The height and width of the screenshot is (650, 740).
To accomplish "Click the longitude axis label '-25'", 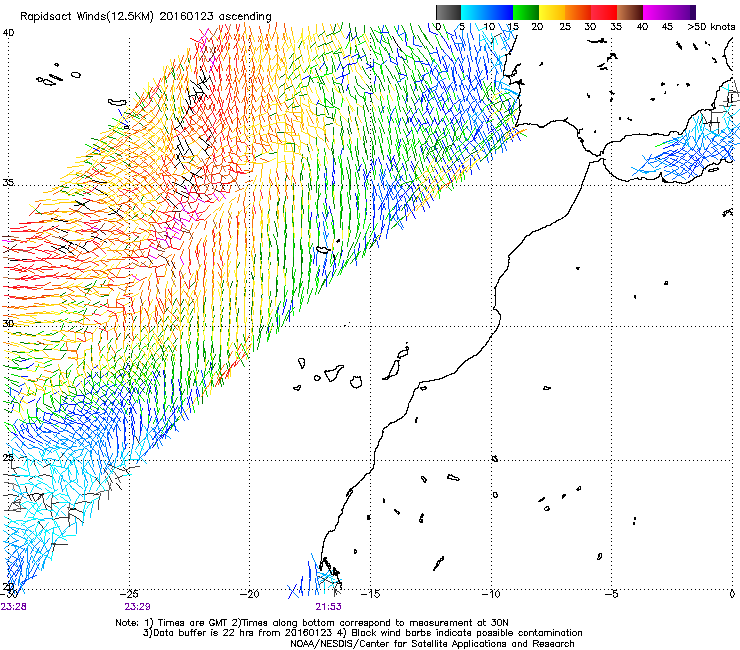I will [129, 594].
